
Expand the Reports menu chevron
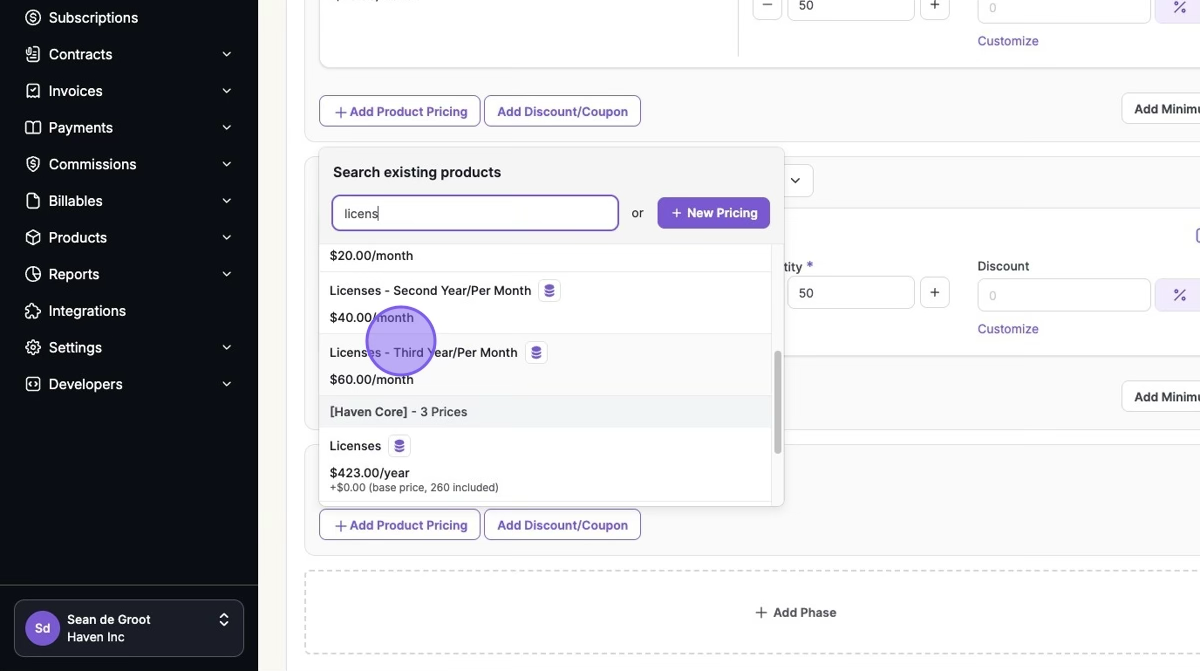pos(227,274)
